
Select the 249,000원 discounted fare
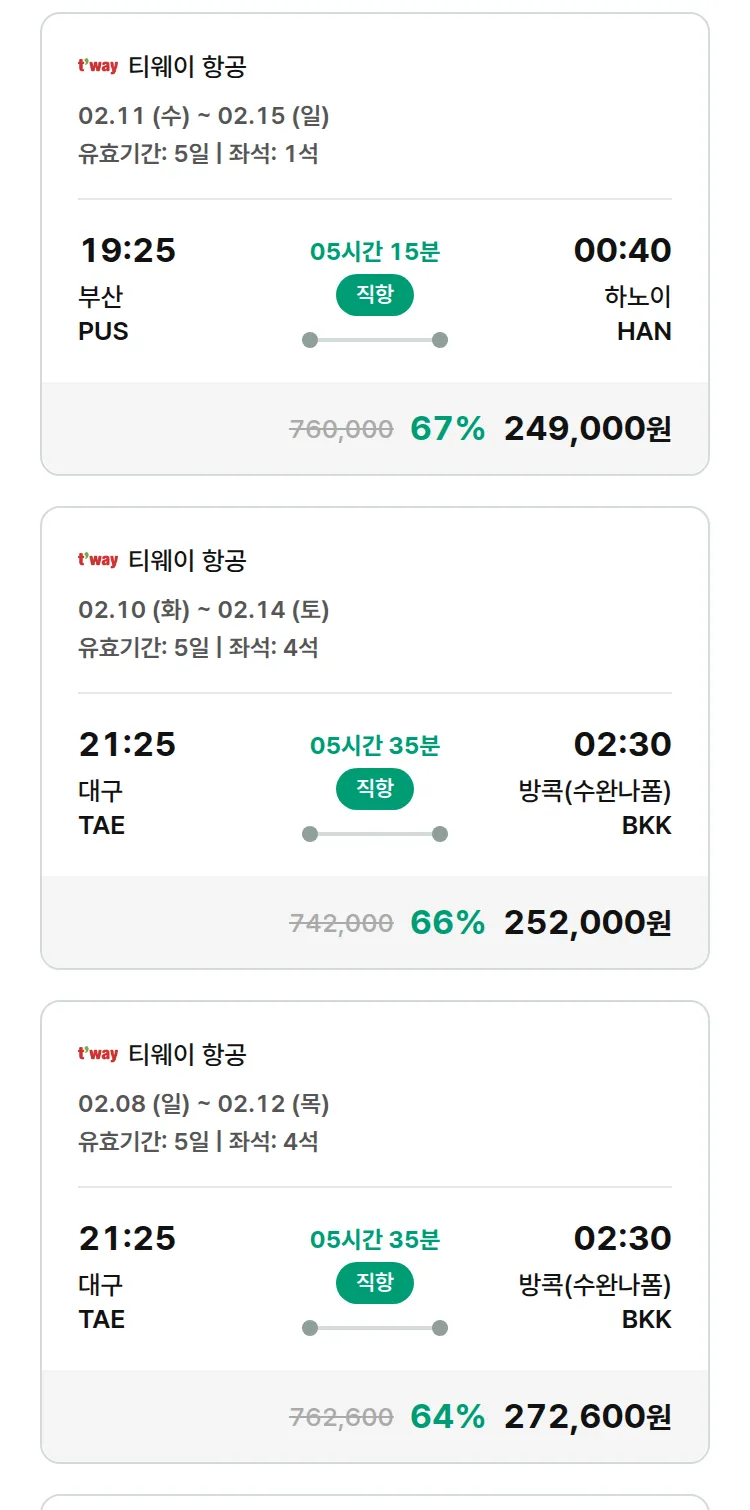click(587, 429)
